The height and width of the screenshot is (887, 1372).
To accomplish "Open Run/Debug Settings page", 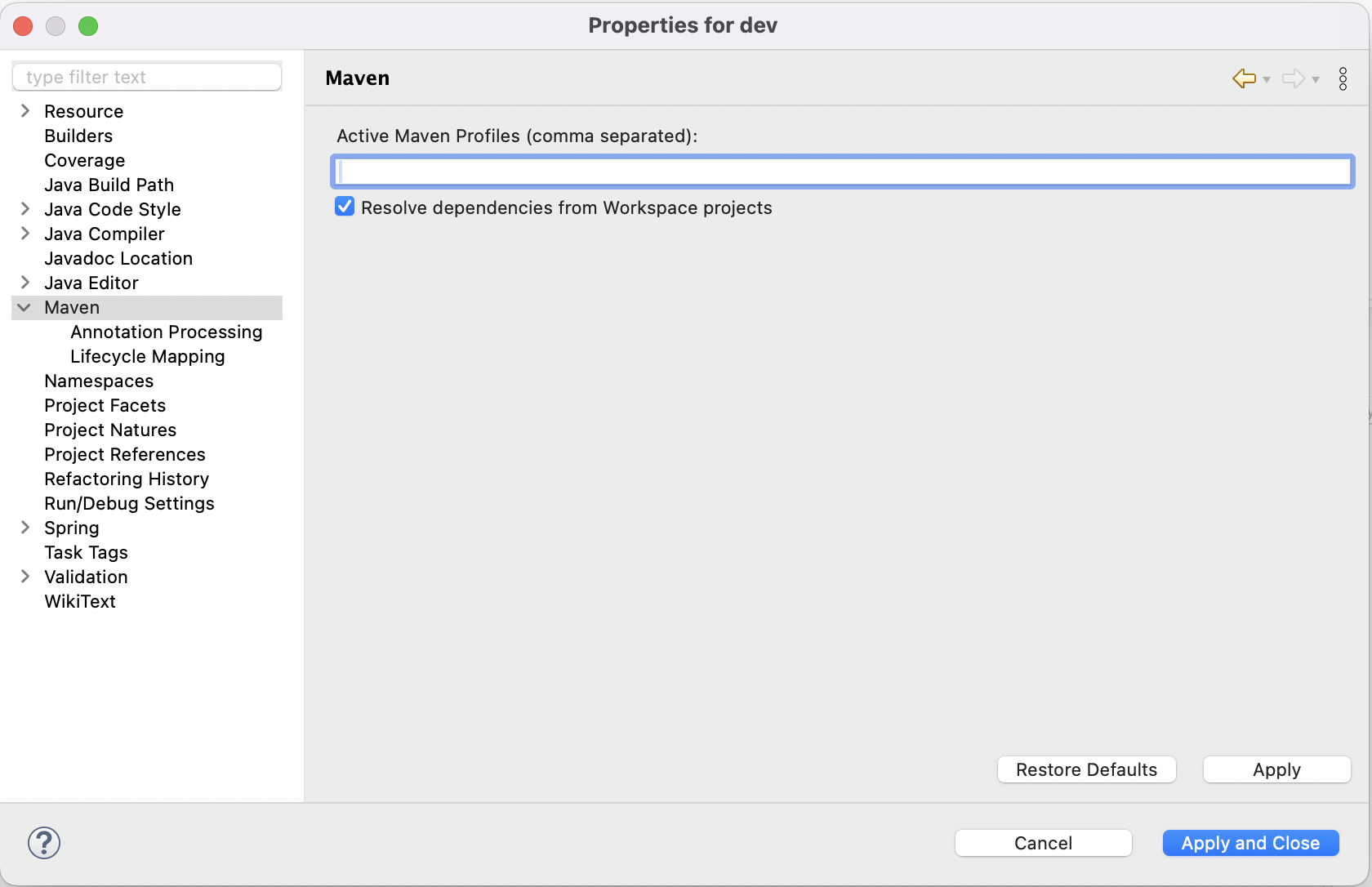I will pyautogui.click(x=130, y=503).
